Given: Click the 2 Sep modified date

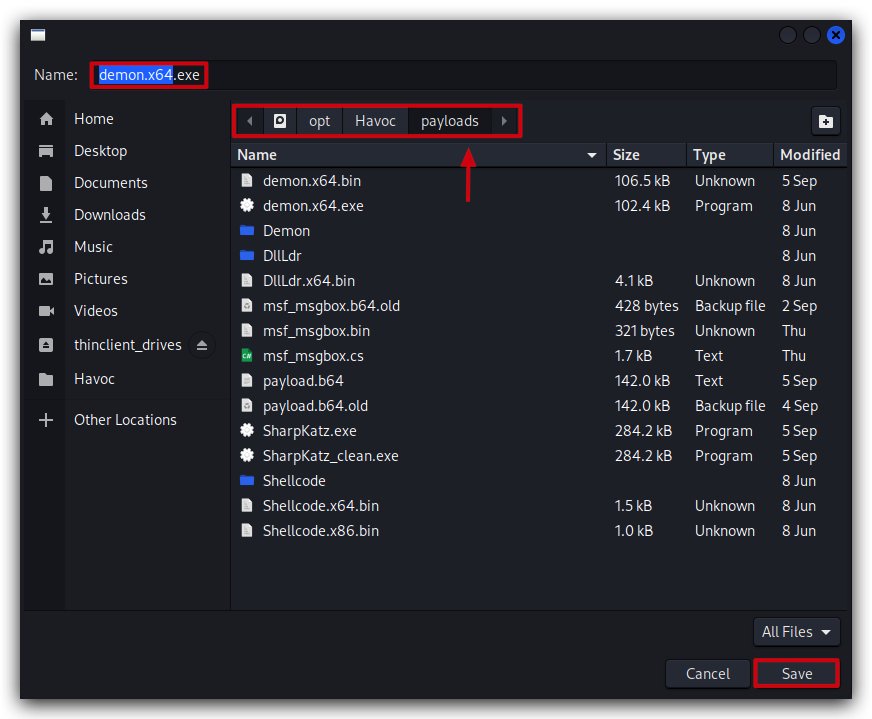Looking at the screenshot, I should pyautogui.click(x=799, y=306).
